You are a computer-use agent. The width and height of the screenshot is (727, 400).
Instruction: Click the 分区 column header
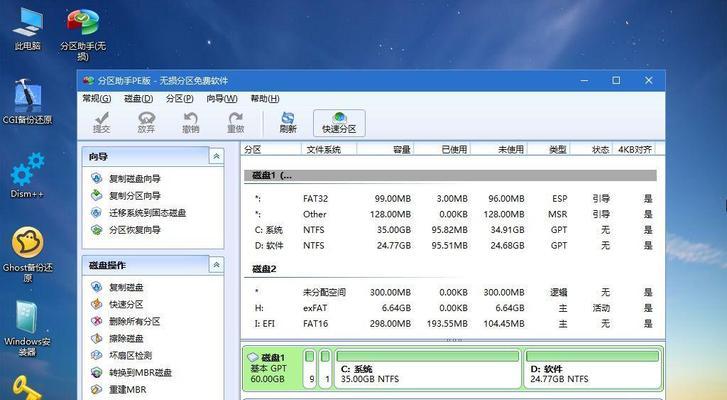271,149
